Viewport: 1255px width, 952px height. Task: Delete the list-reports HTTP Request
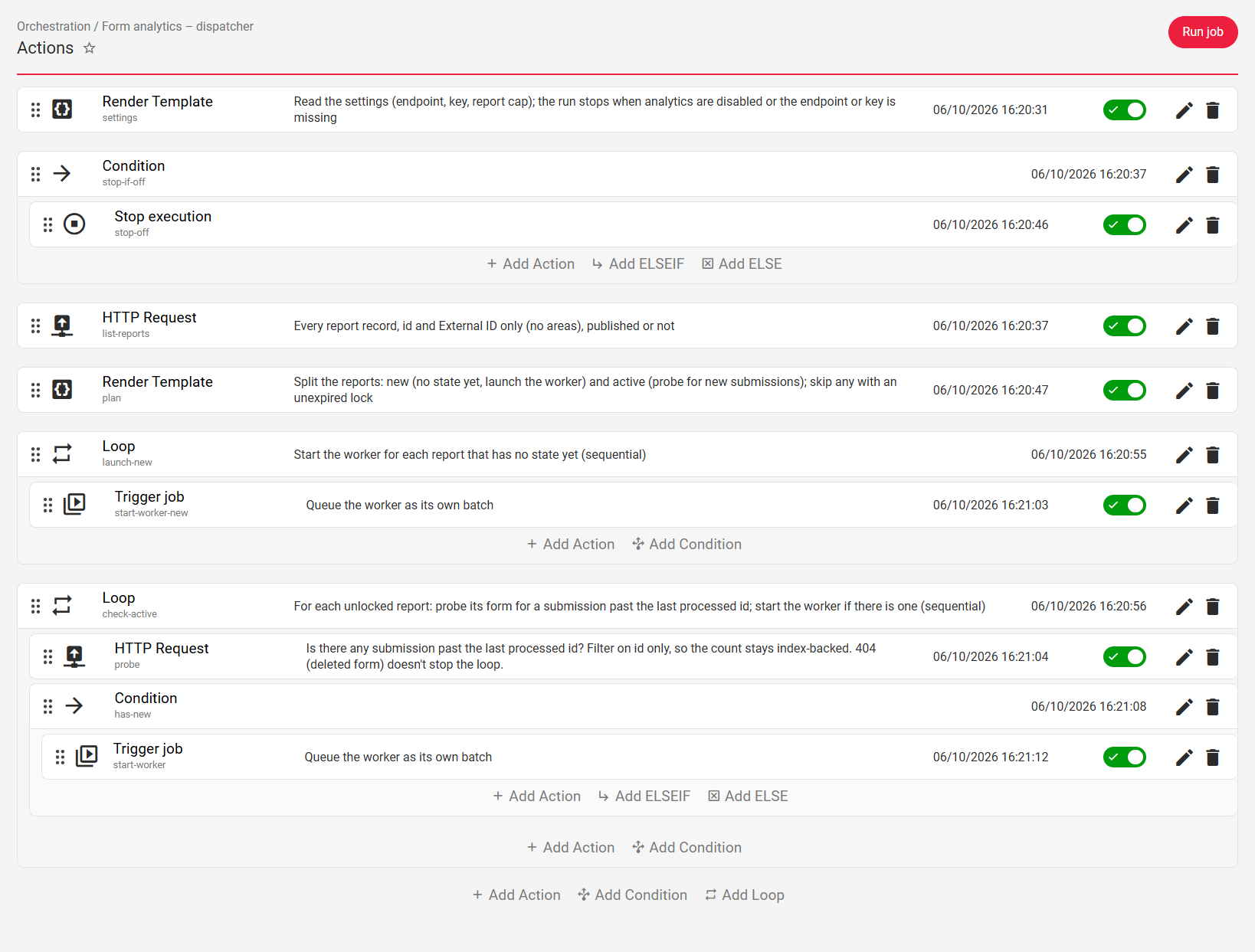1213,326
